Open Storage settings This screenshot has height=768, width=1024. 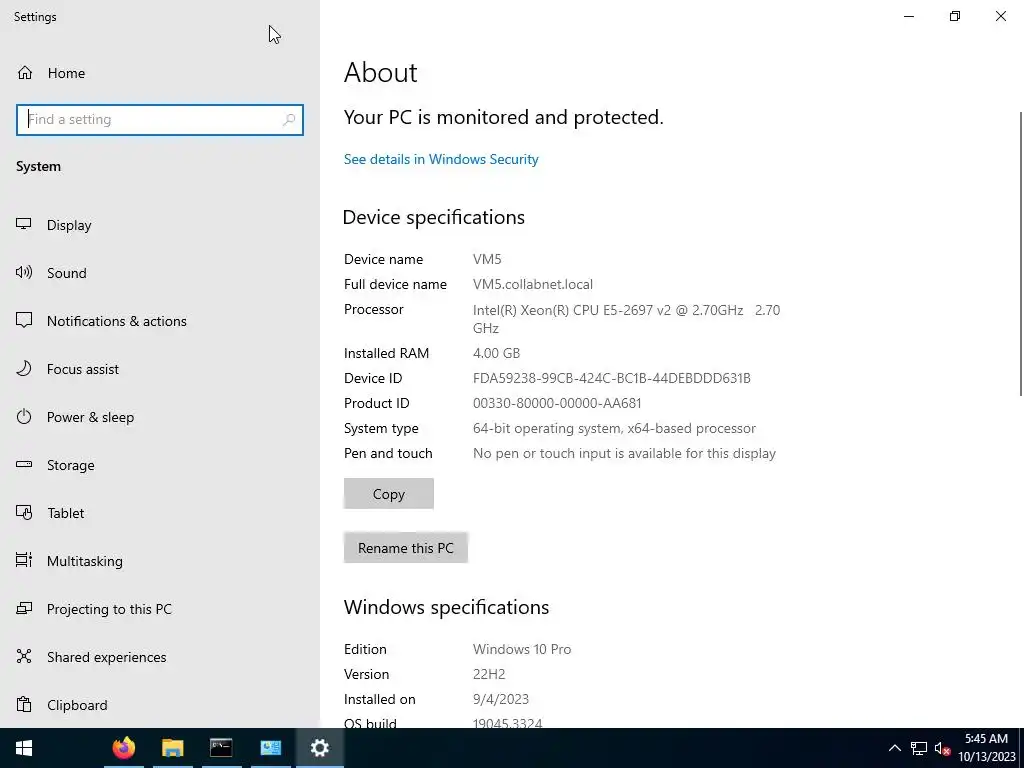tap(160, 465)
